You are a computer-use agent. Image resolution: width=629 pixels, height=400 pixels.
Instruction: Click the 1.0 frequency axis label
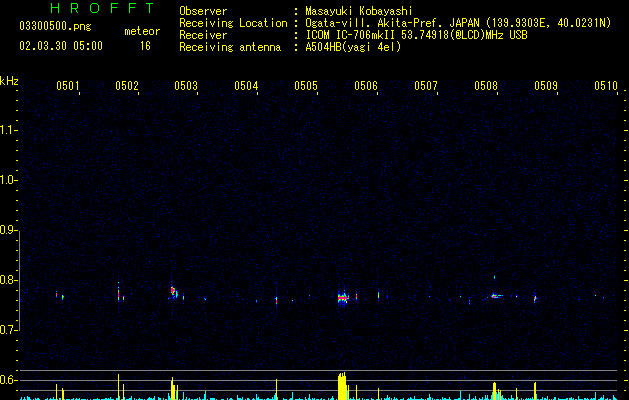click(x=8, y=180)
